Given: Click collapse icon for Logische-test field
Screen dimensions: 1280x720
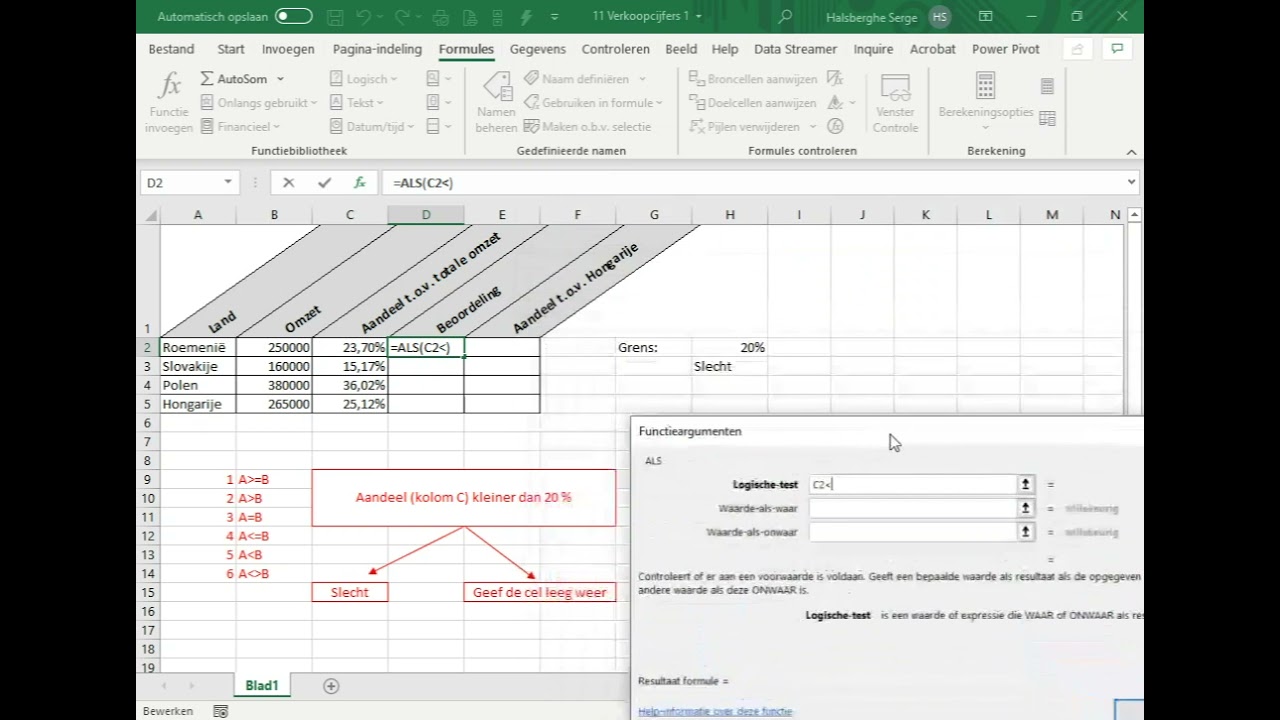Looking at the screenshot, I should point(1025,484).
